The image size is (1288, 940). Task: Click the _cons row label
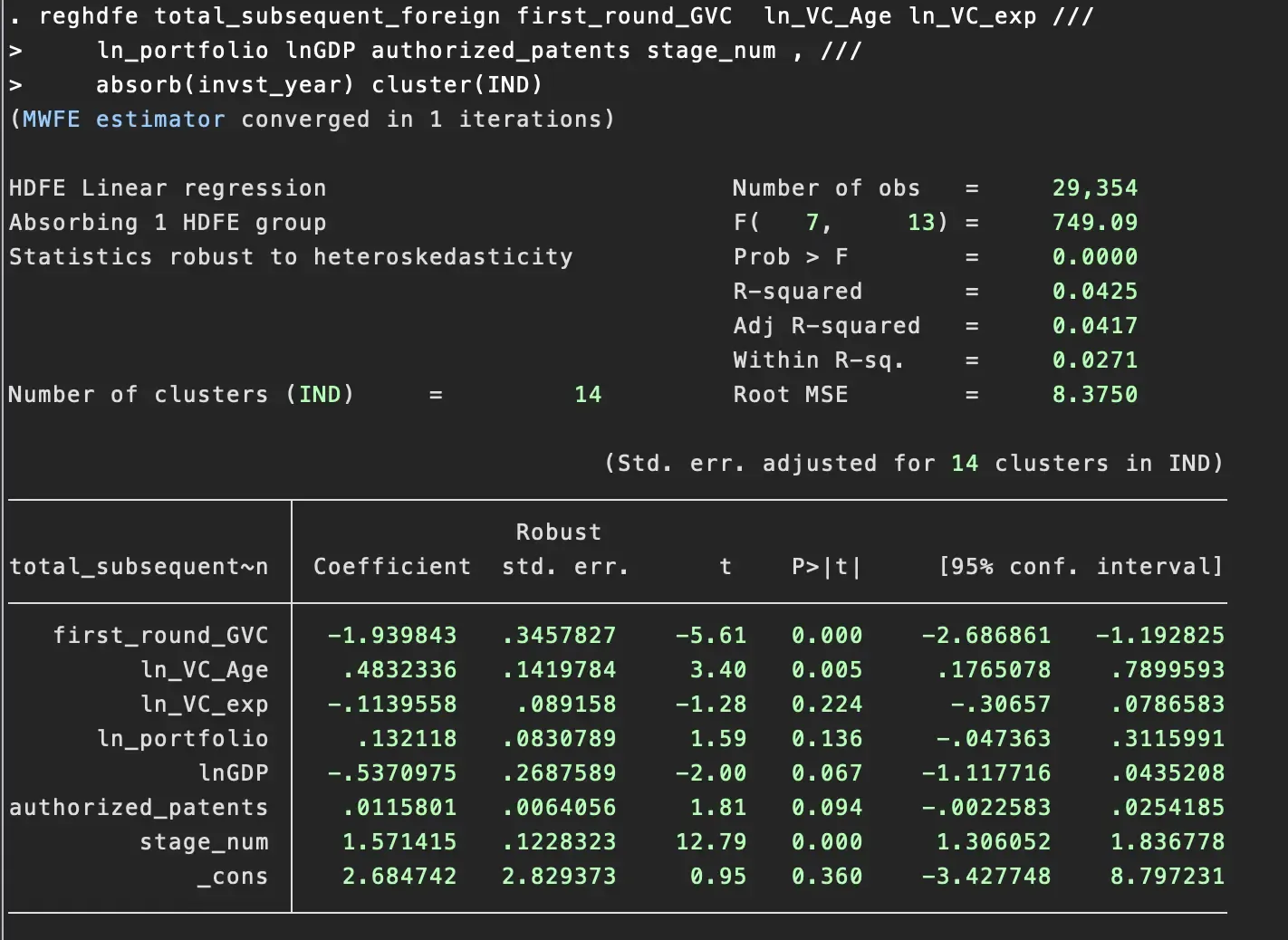233,877
